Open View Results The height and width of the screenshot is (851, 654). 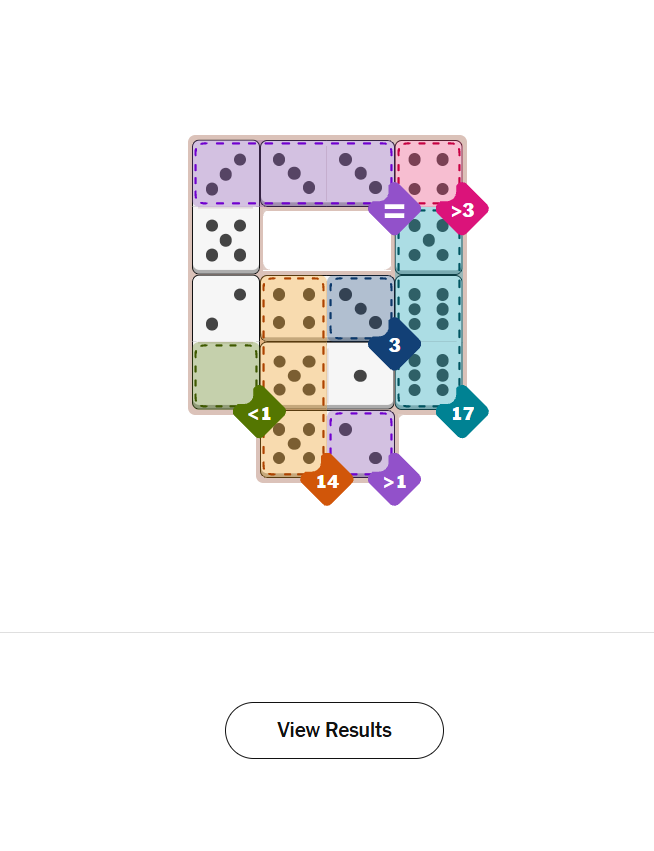334,730
